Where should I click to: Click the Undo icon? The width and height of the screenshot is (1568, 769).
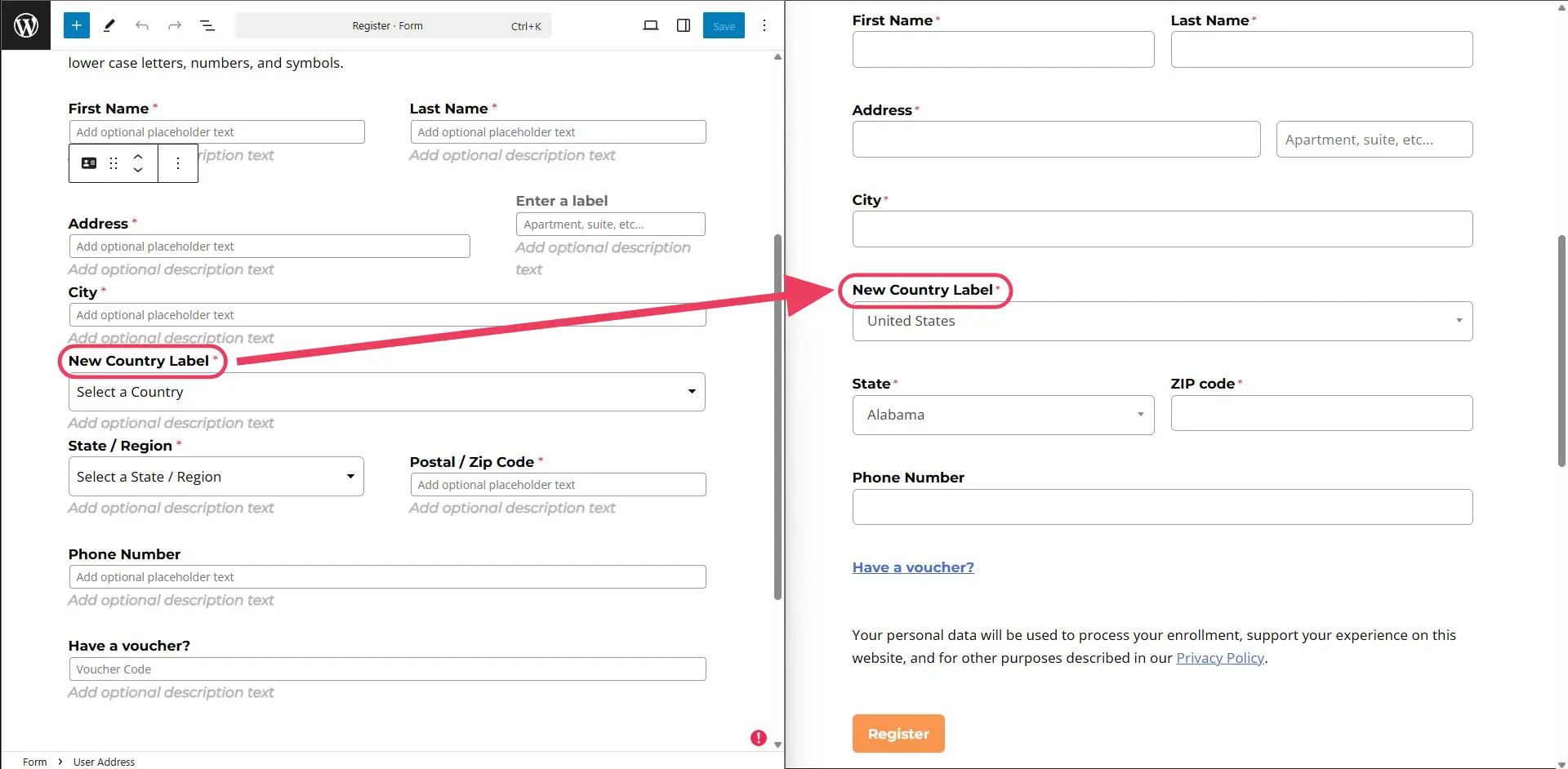(141, 25)
